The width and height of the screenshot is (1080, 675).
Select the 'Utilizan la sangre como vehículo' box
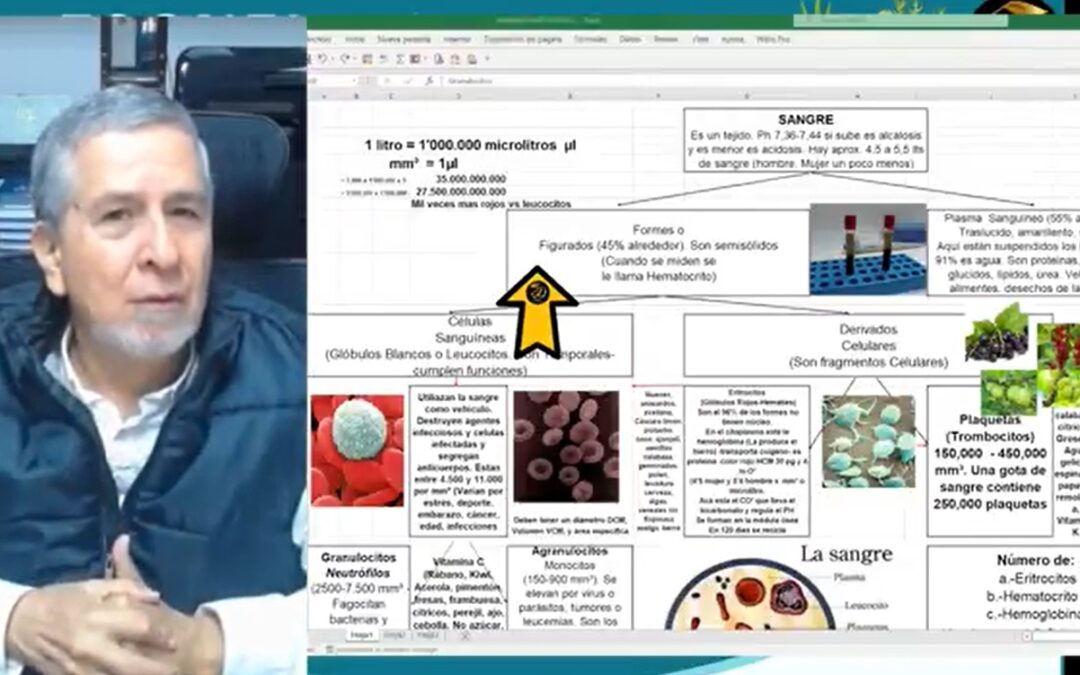tap(457, 461)
